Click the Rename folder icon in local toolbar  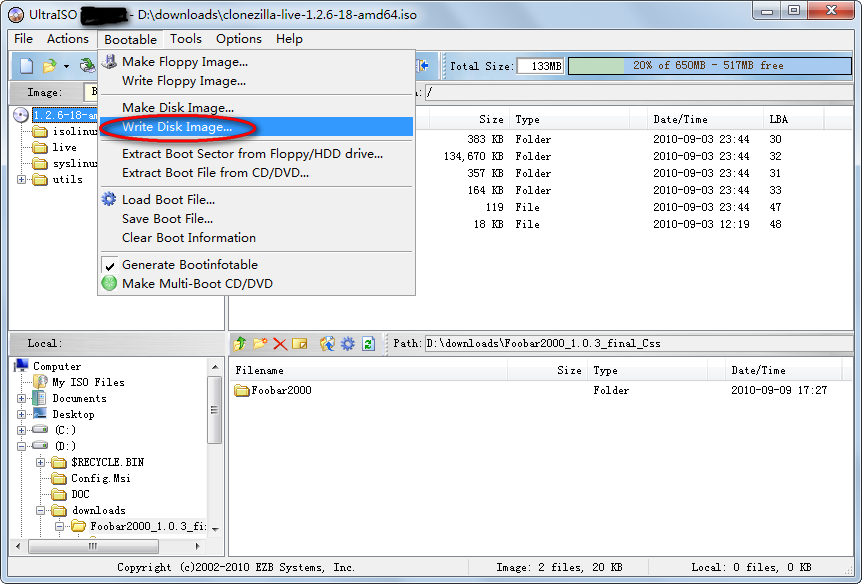[x=300, y=344]
